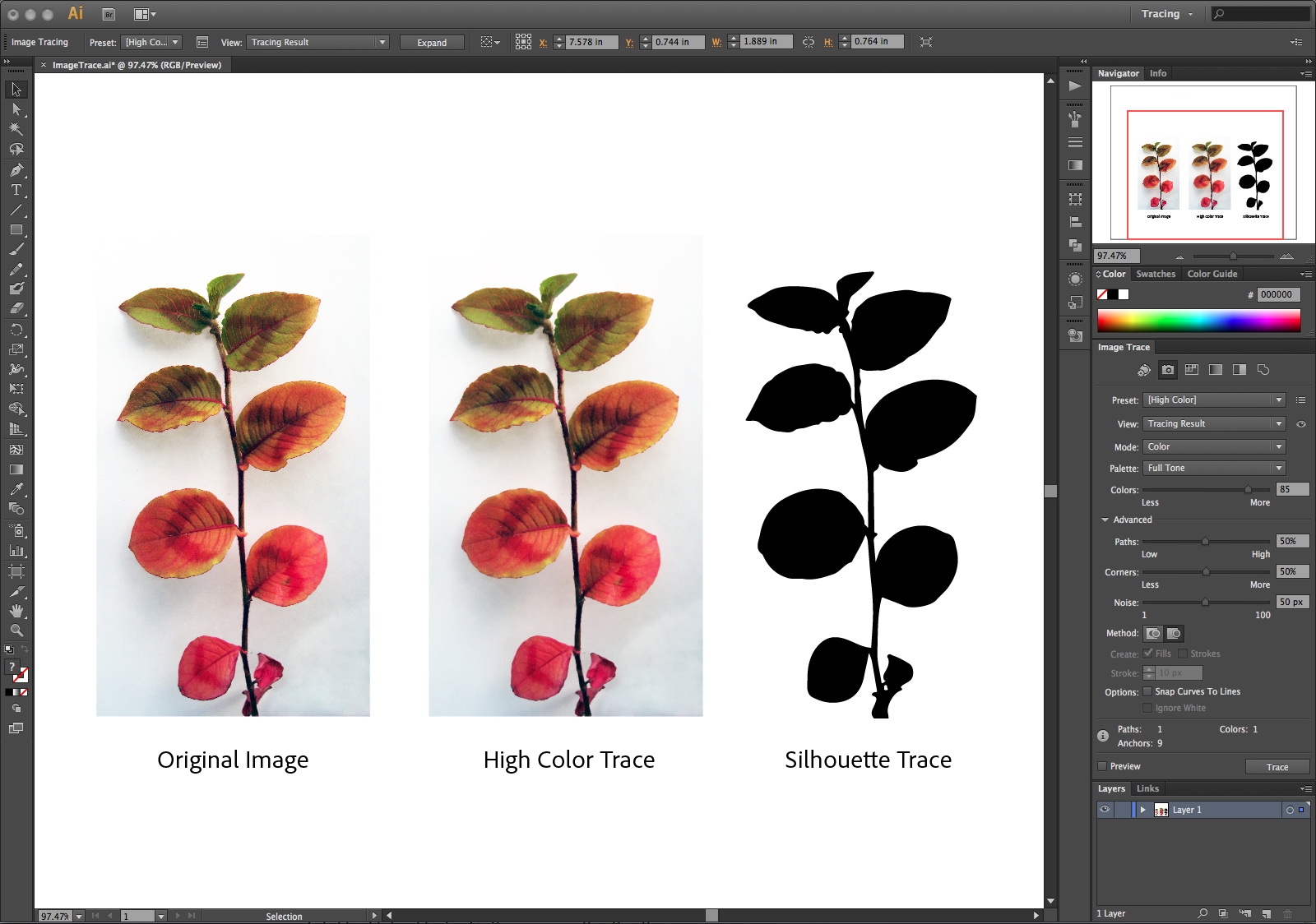1316x924 pixels.
Task: Select the Hand tool
Action: tap(16, 611)
